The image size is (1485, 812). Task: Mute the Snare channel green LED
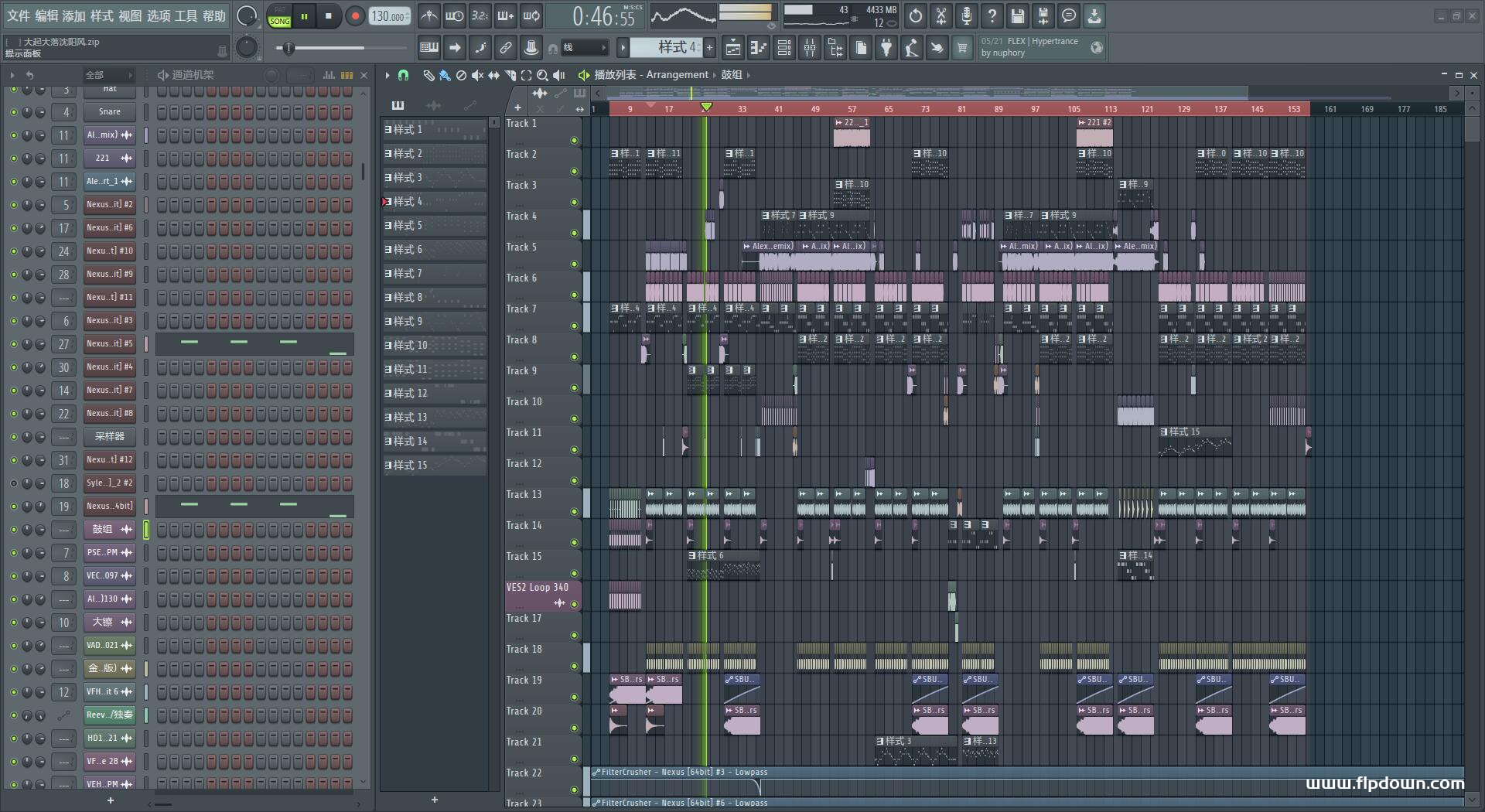point(13,112)
